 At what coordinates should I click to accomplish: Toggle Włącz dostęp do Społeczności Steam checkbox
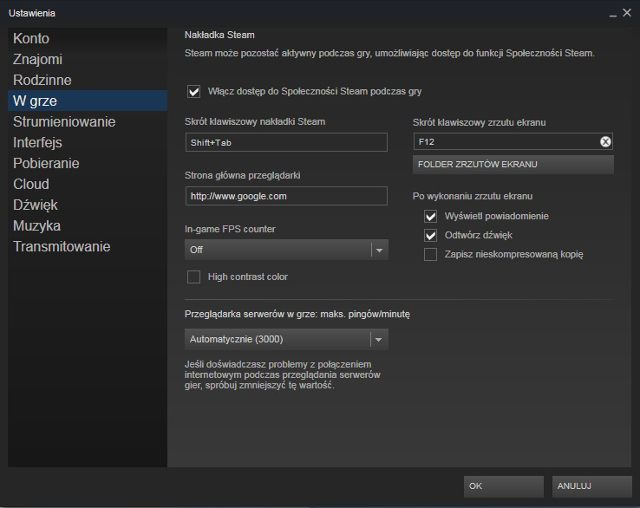194,91
